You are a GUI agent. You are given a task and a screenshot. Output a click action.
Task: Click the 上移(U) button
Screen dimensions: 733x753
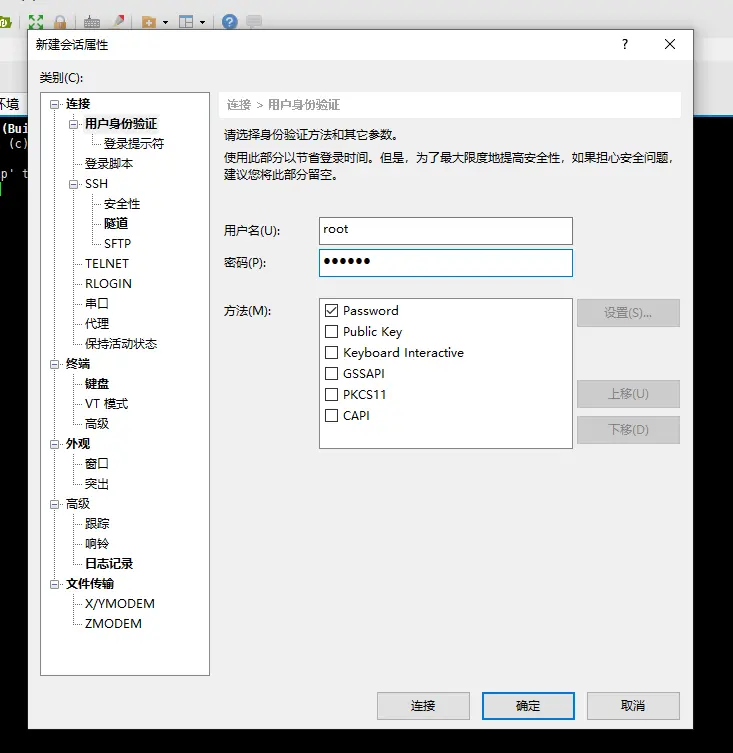[x=628, y=394]
